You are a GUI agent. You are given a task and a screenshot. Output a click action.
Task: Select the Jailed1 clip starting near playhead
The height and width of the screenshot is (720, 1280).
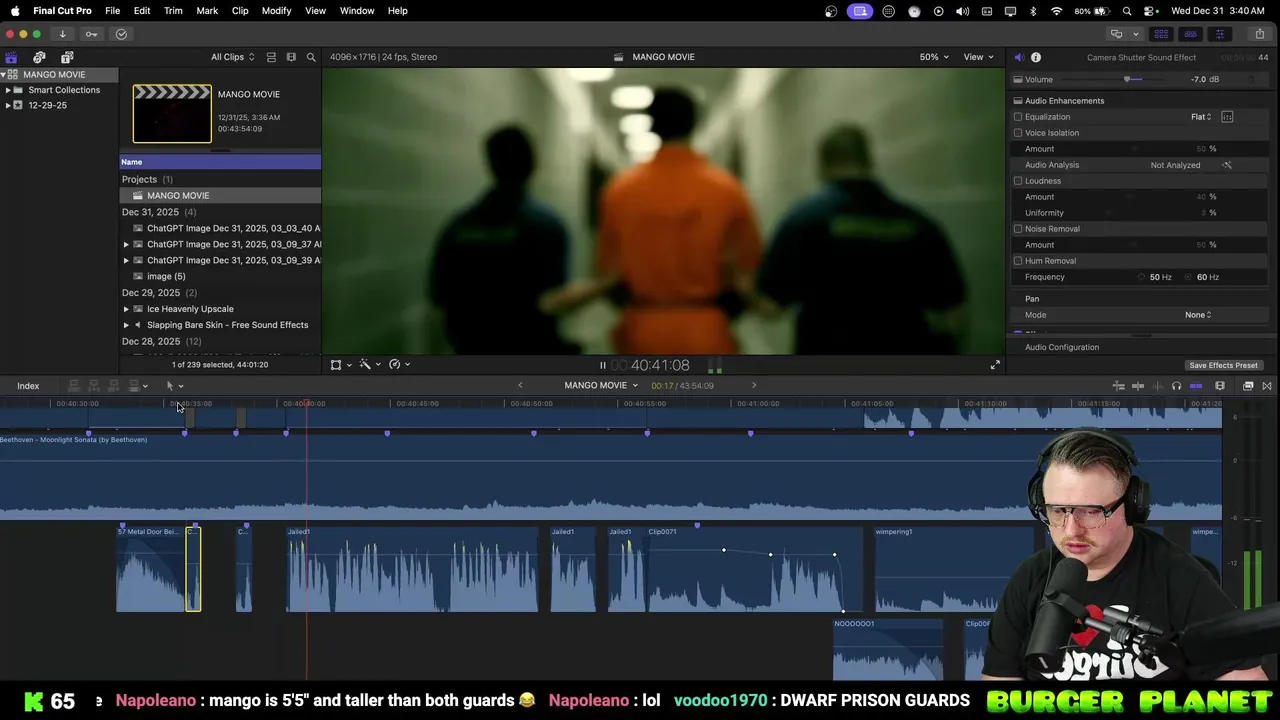click(412, 569)
